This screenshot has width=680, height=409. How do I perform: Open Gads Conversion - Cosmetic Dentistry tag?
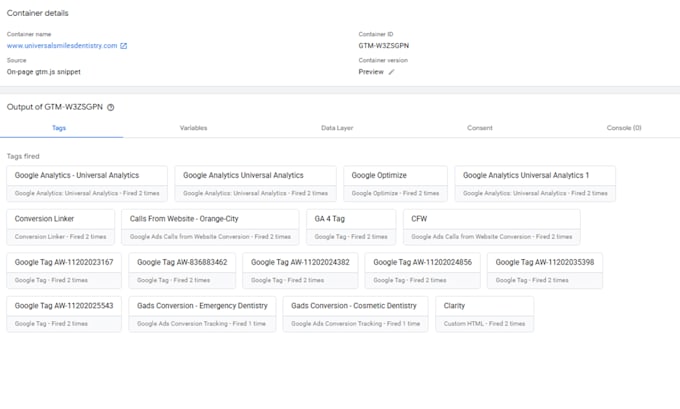pyautogui.click(x=355, y=314)
